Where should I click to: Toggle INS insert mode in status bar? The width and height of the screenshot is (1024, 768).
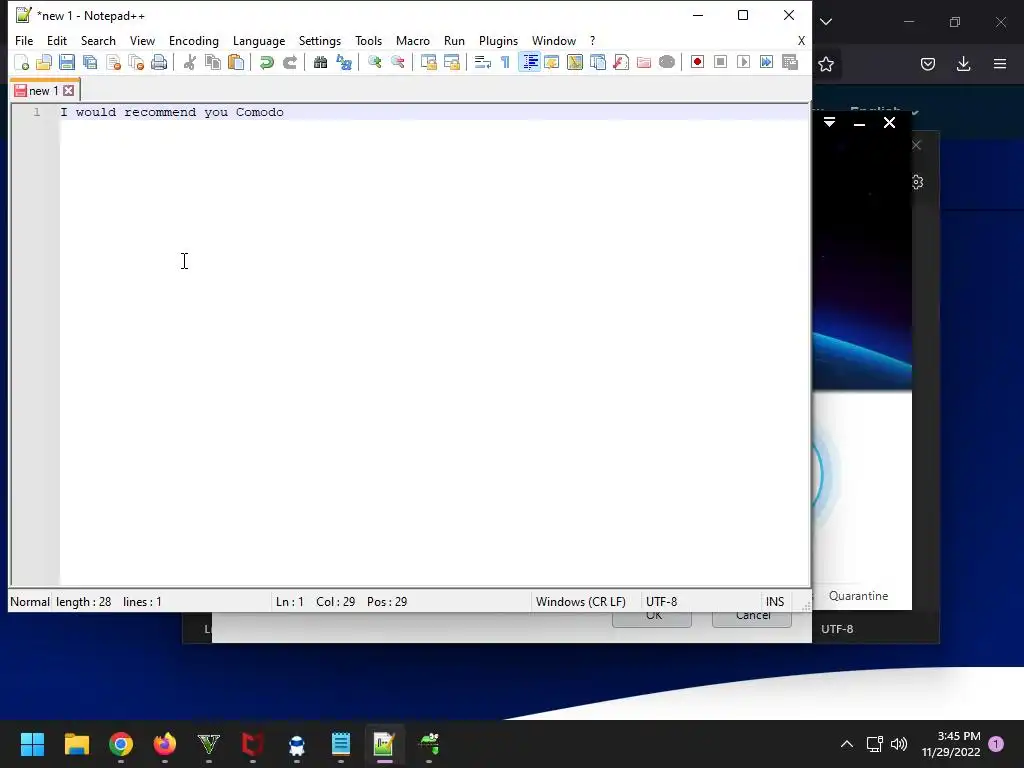point(775,601)
